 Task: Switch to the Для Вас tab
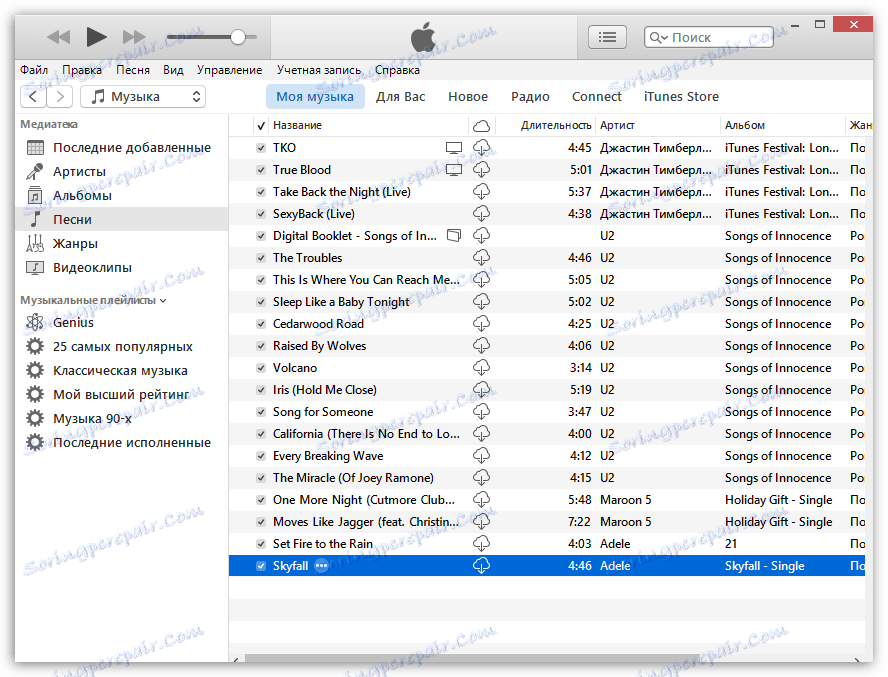pos(400,96)
